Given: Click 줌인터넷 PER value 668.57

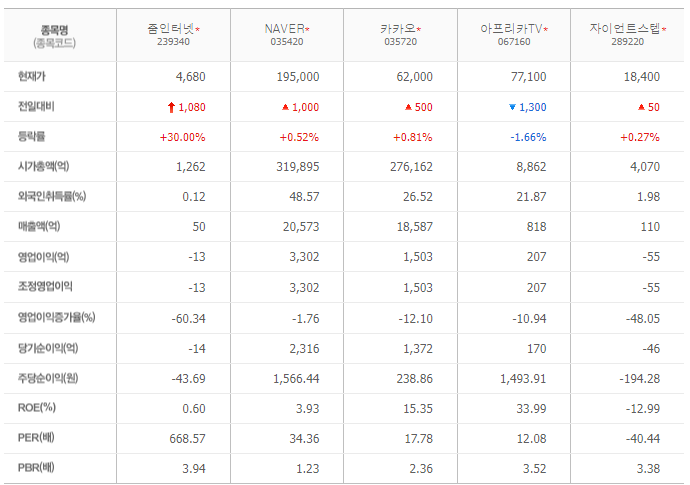Looking at the screenshot, I should pos(187,439).
